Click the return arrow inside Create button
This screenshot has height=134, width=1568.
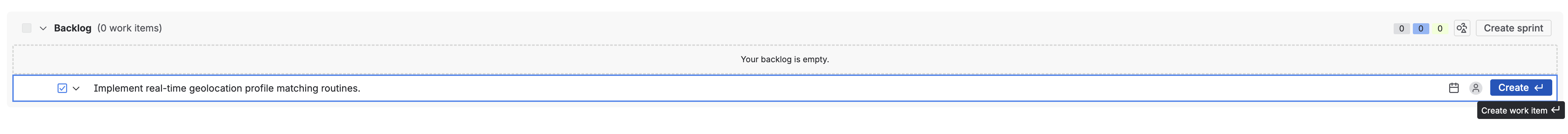(x=1539, y=88)
